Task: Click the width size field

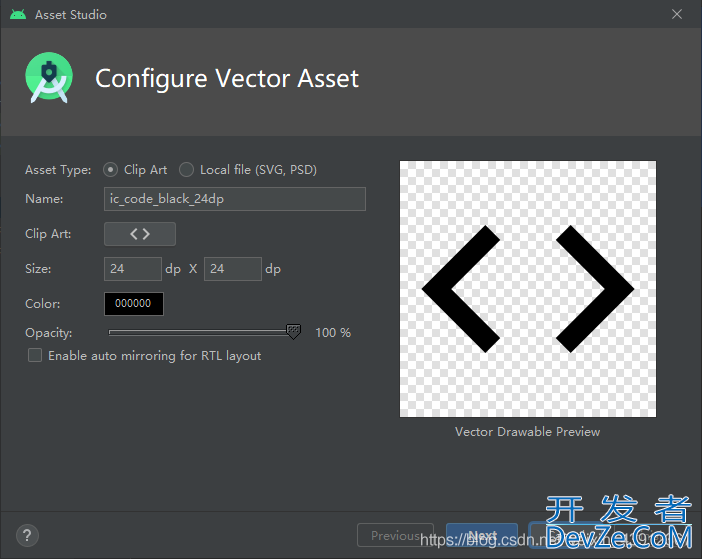Action: tap(133, 269)
